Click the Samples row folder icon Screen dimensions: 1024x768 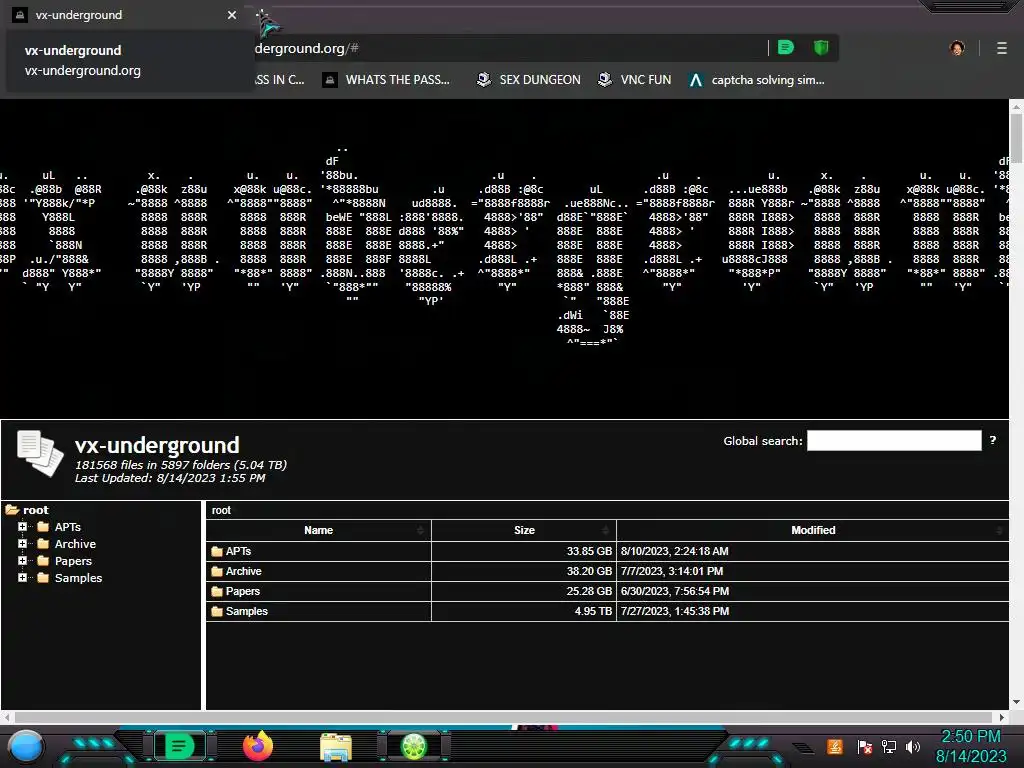pos(217,612)
